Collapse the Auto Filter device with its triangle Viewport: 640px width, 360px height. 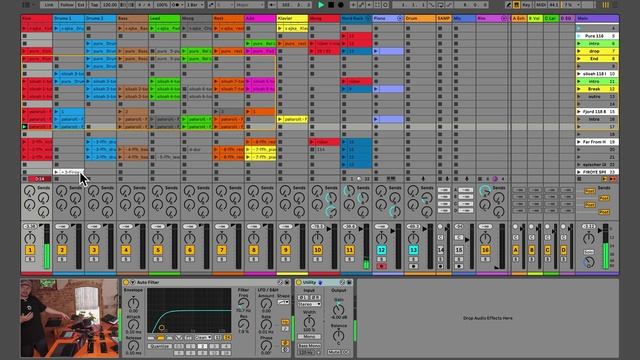click(132, 282)
